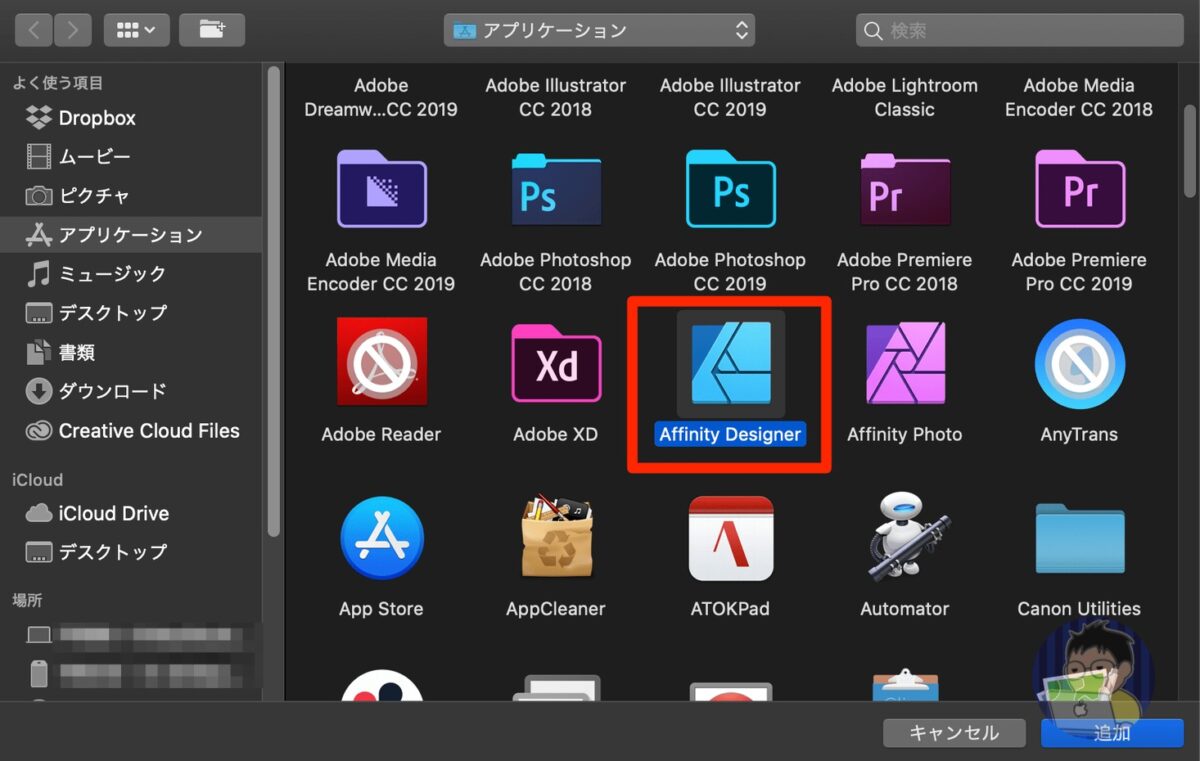
Task: Click the Affinity Photo file name
Action: click(x=905, y=434)
